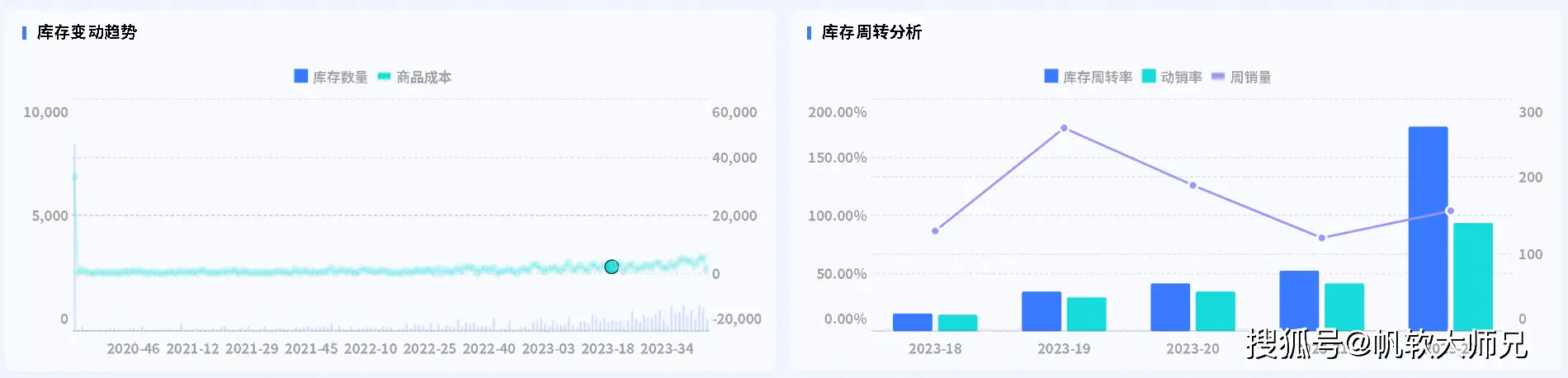
Task: Click the 2023-03 axis label
Action: pyautogui.click(x=548, y=348)
